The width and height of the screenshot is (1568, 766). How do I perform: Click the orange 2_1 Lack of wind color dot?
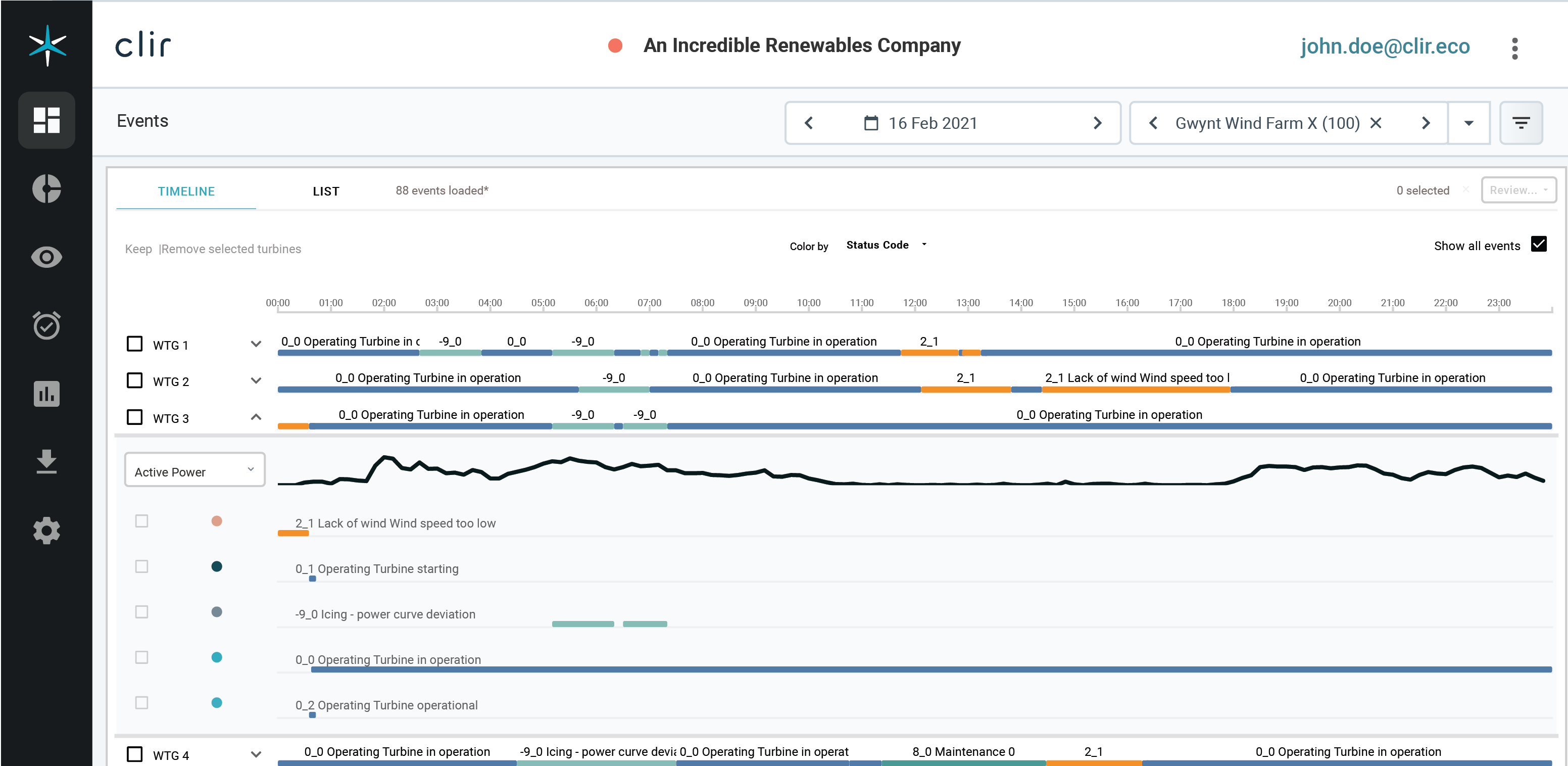217,521
